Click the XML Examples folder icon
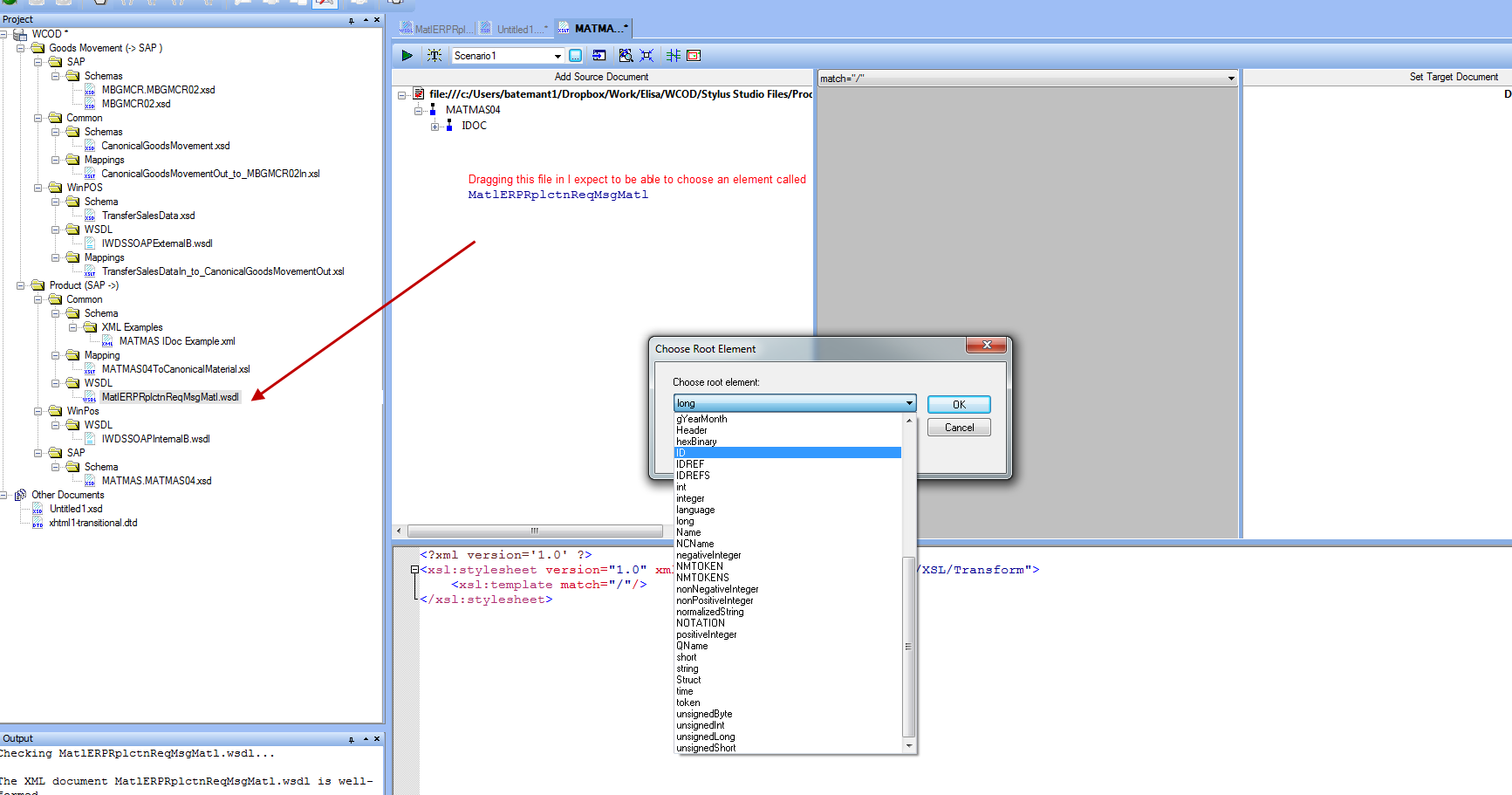The image size is (1512, 795). point(90,327)
